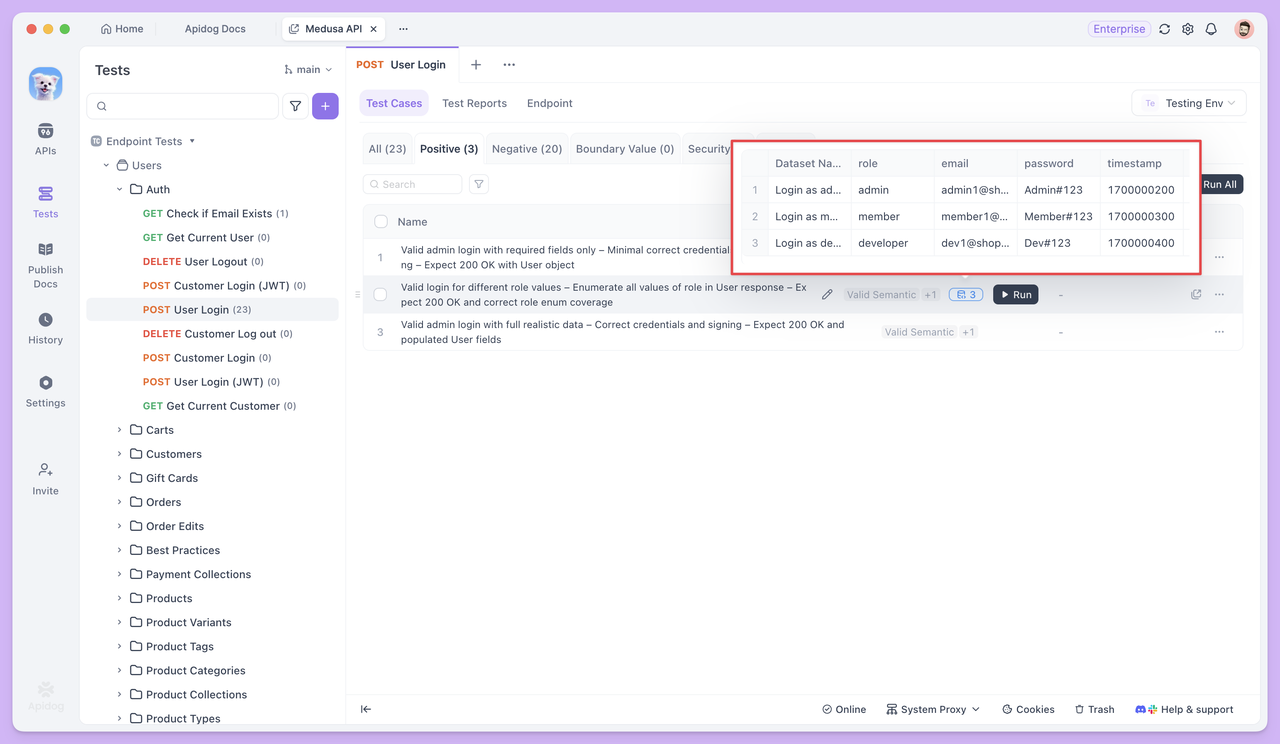Expand the Carts folder in the tree
This screenshot has height=744, width=1280.
[x=119, y=429]
